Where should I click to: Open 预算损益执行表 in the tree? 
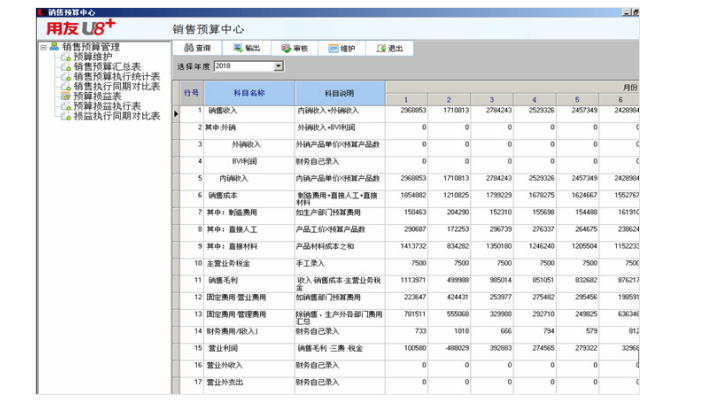[x=106, y=106]
